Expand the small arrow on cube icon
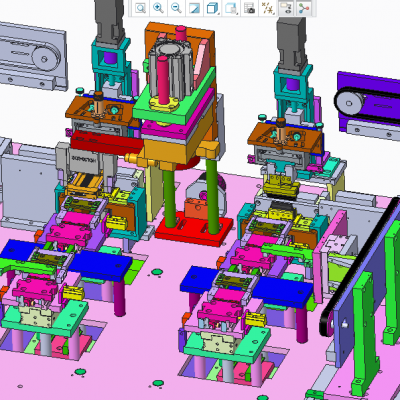Viewport: 400px width, 400px height. 219,14
